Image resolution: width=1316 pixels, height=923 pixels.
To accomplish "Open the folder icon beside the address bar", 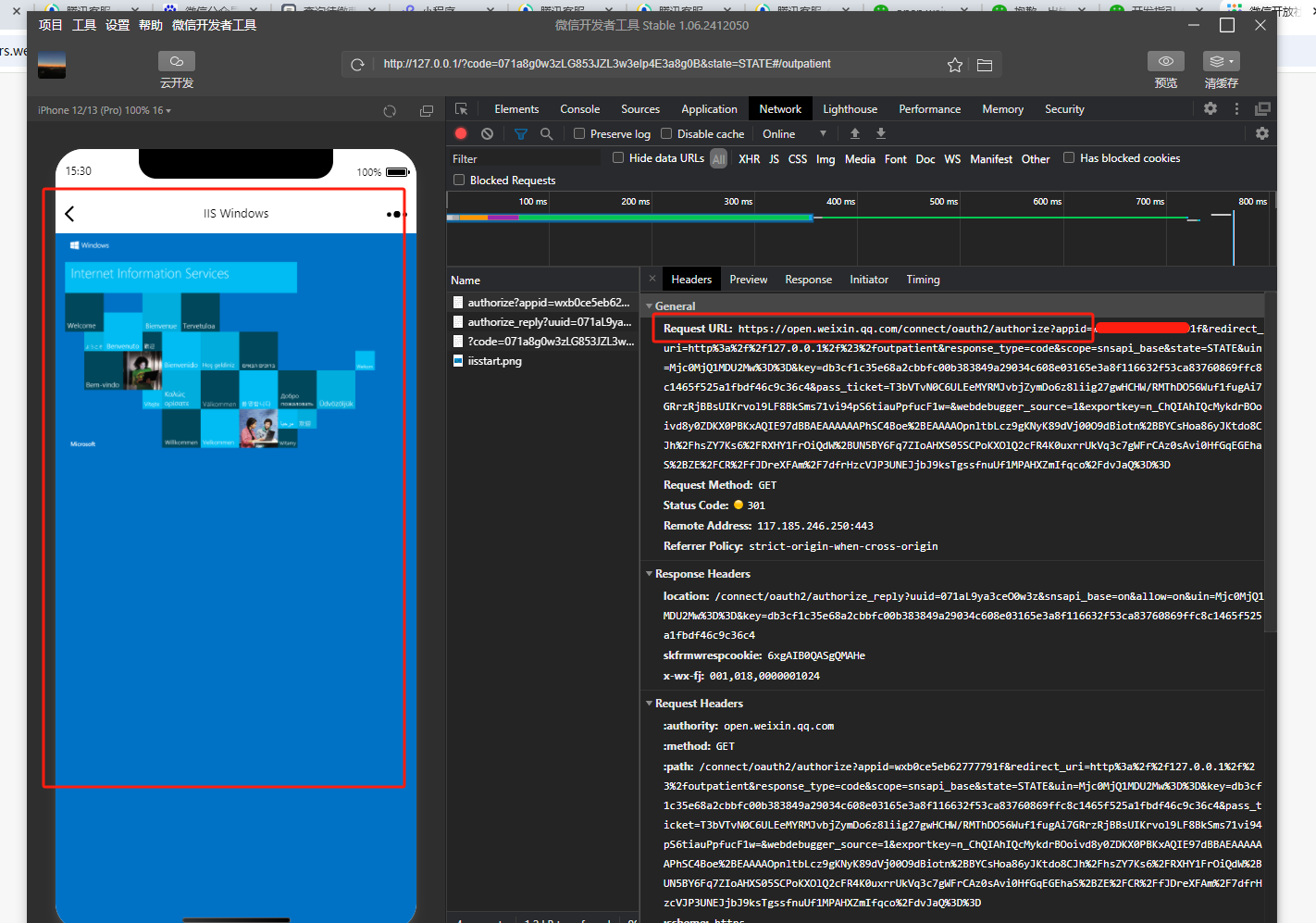I will [x=985, y=65].
